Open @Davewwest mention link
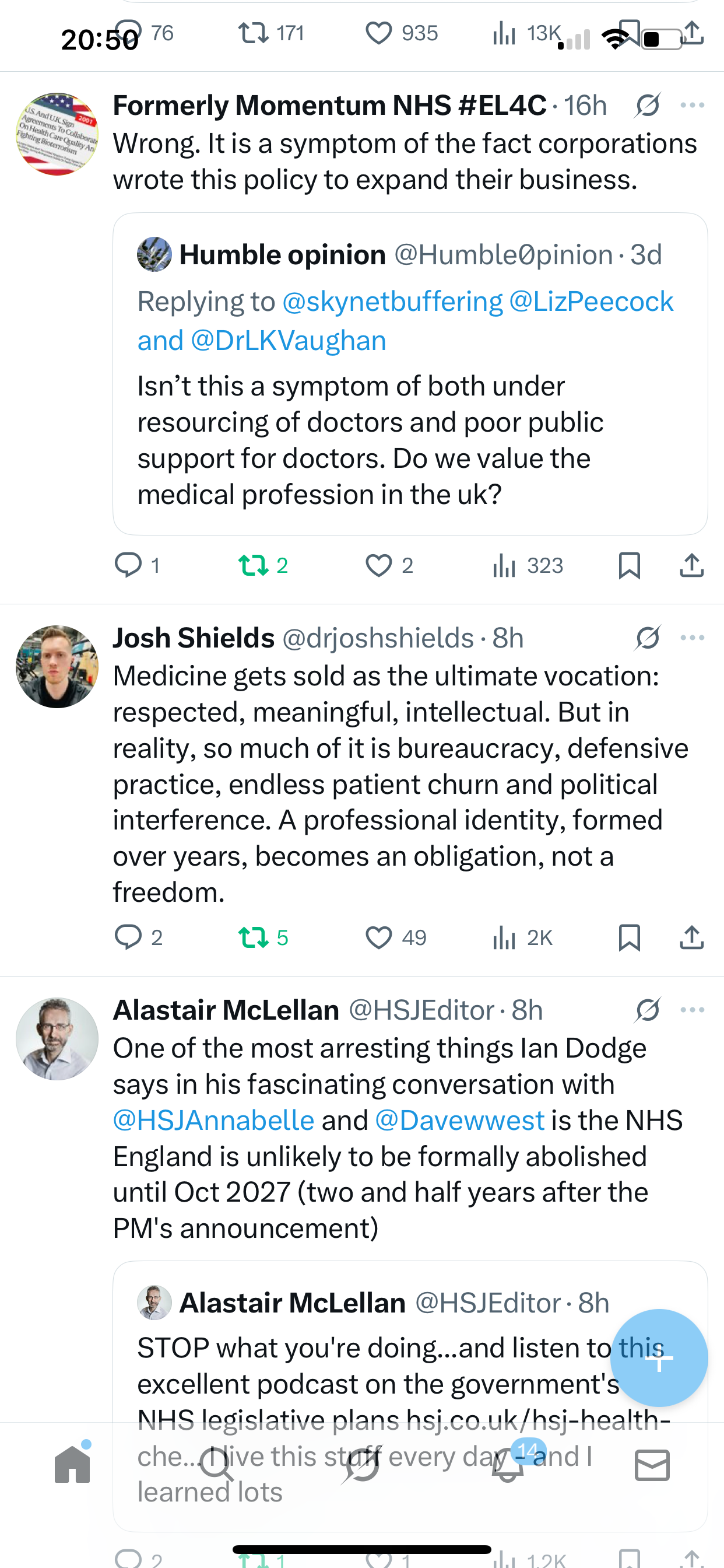The height and width of the screenshot is (1568, 724). 459,1120
